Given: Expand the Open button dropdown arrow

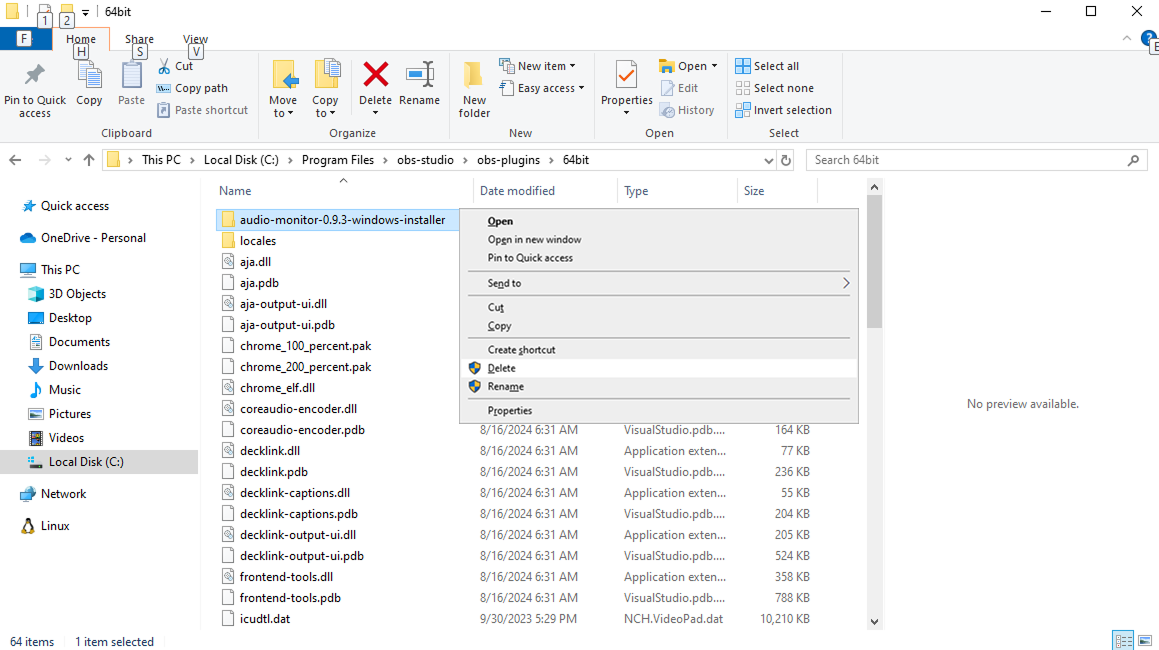Looking at the screenshot, I should click(714, 66).
